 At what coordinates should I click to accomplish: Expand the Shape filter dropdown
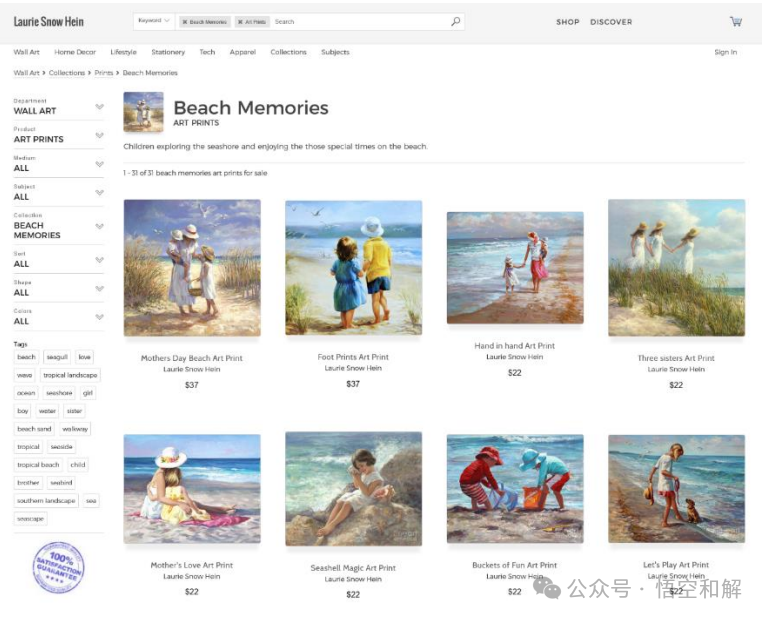[x=59, y=288]
